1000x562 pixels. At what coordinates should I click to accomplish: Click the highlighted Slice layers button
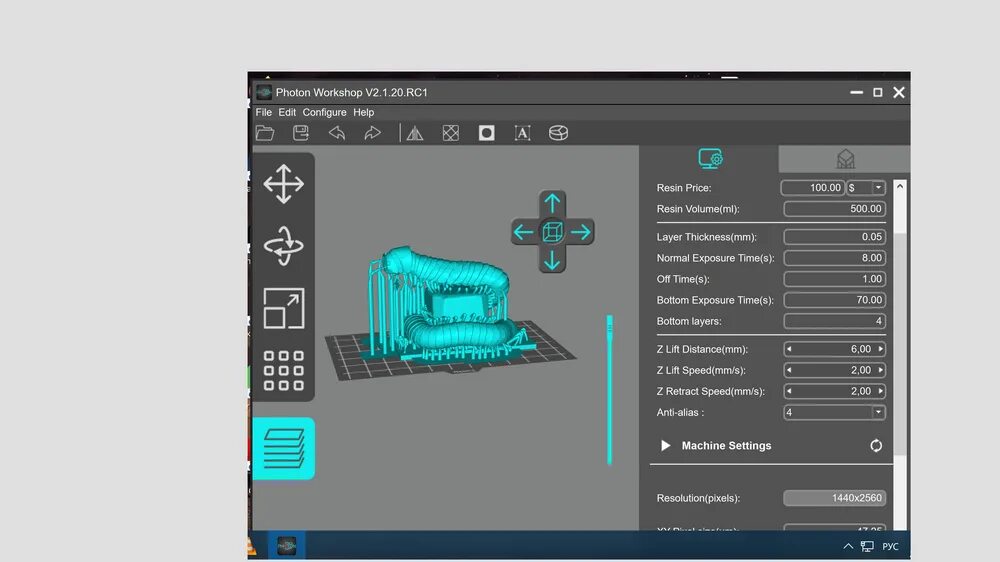(x=284, y=448)
